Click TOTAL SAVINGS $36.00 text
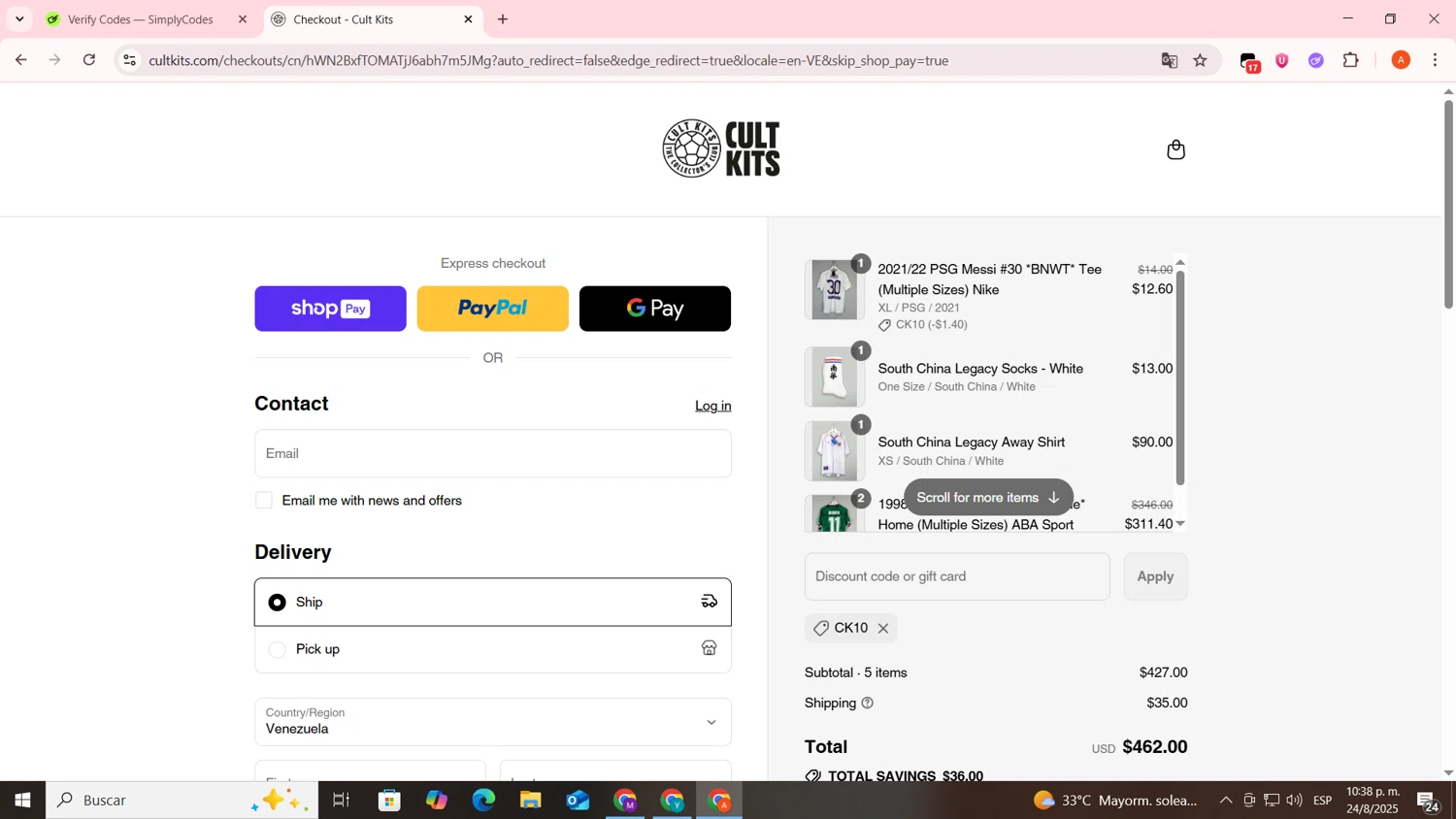 coord(894,775)
